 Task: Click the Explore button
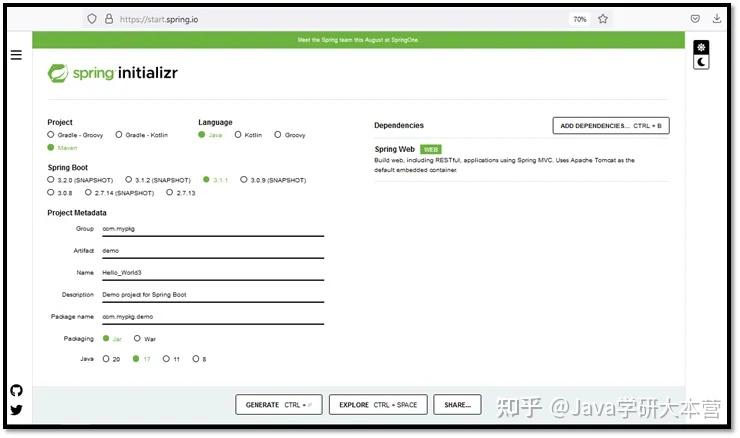click(378, 404)
